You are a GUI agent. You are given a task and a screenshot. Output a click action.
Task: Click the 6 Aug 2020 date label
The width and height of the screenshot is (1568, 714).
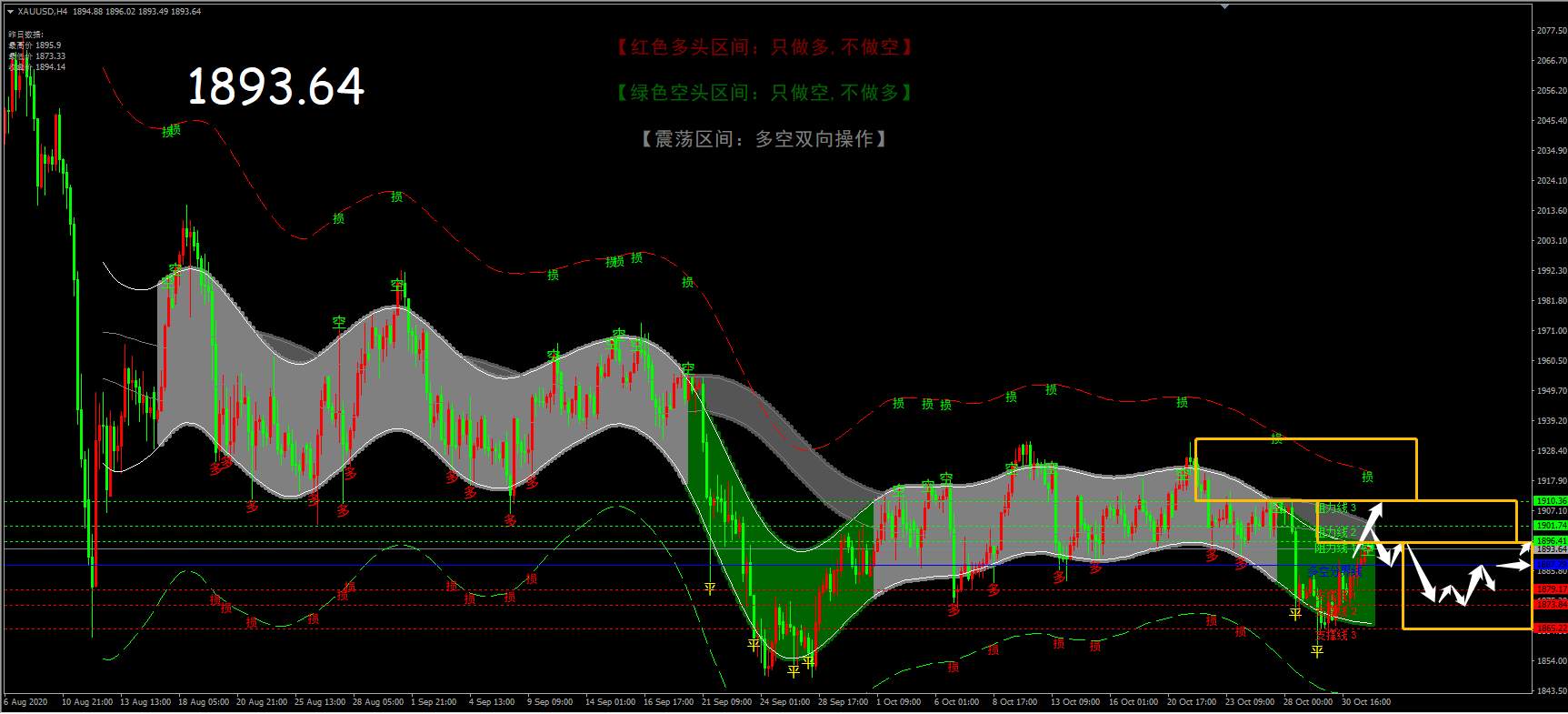tap(25, 702)
